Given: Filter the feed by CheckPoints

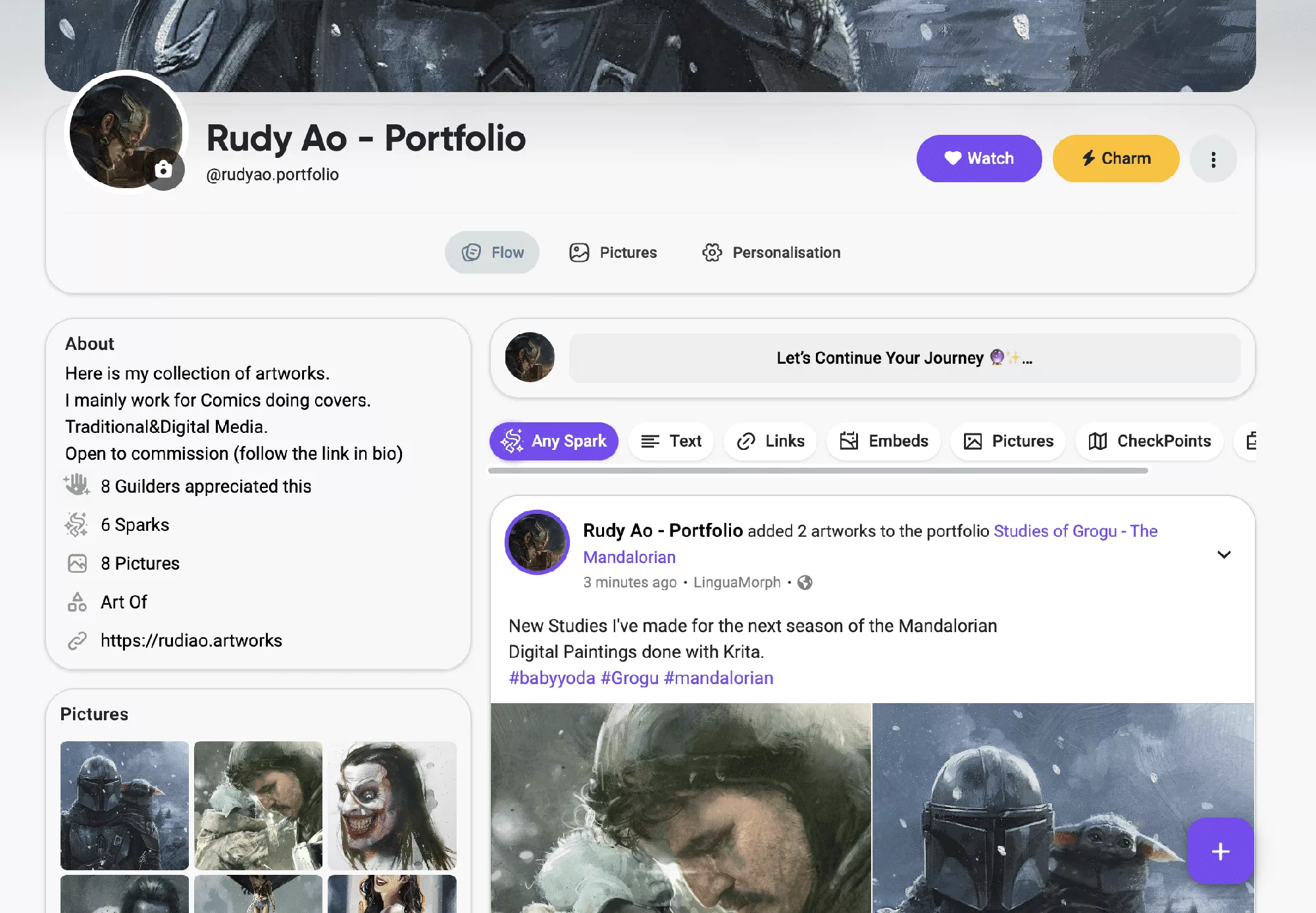Looking at the screenshot, I should coord(1150,441).
